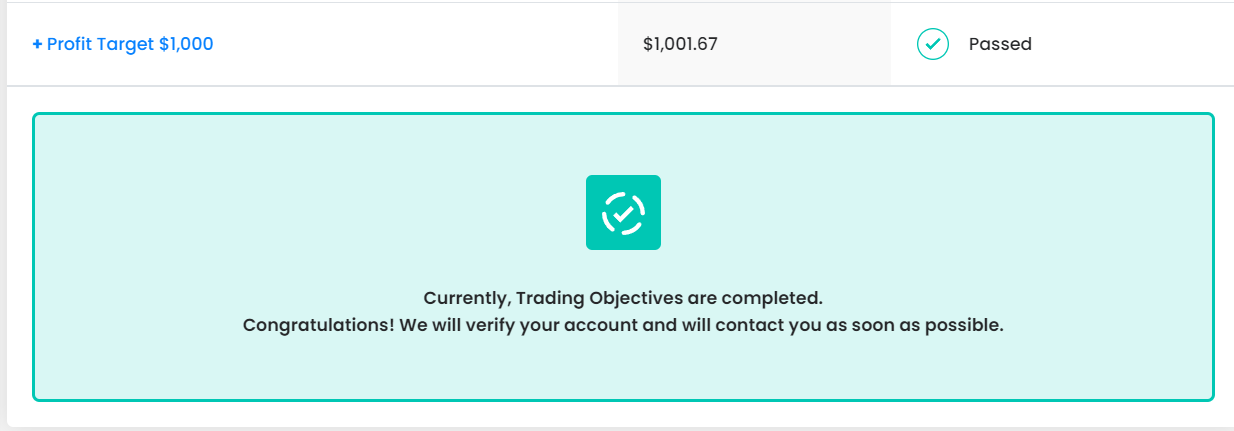Click the teal square dashed-checkmark badge

tap(623, 212)
